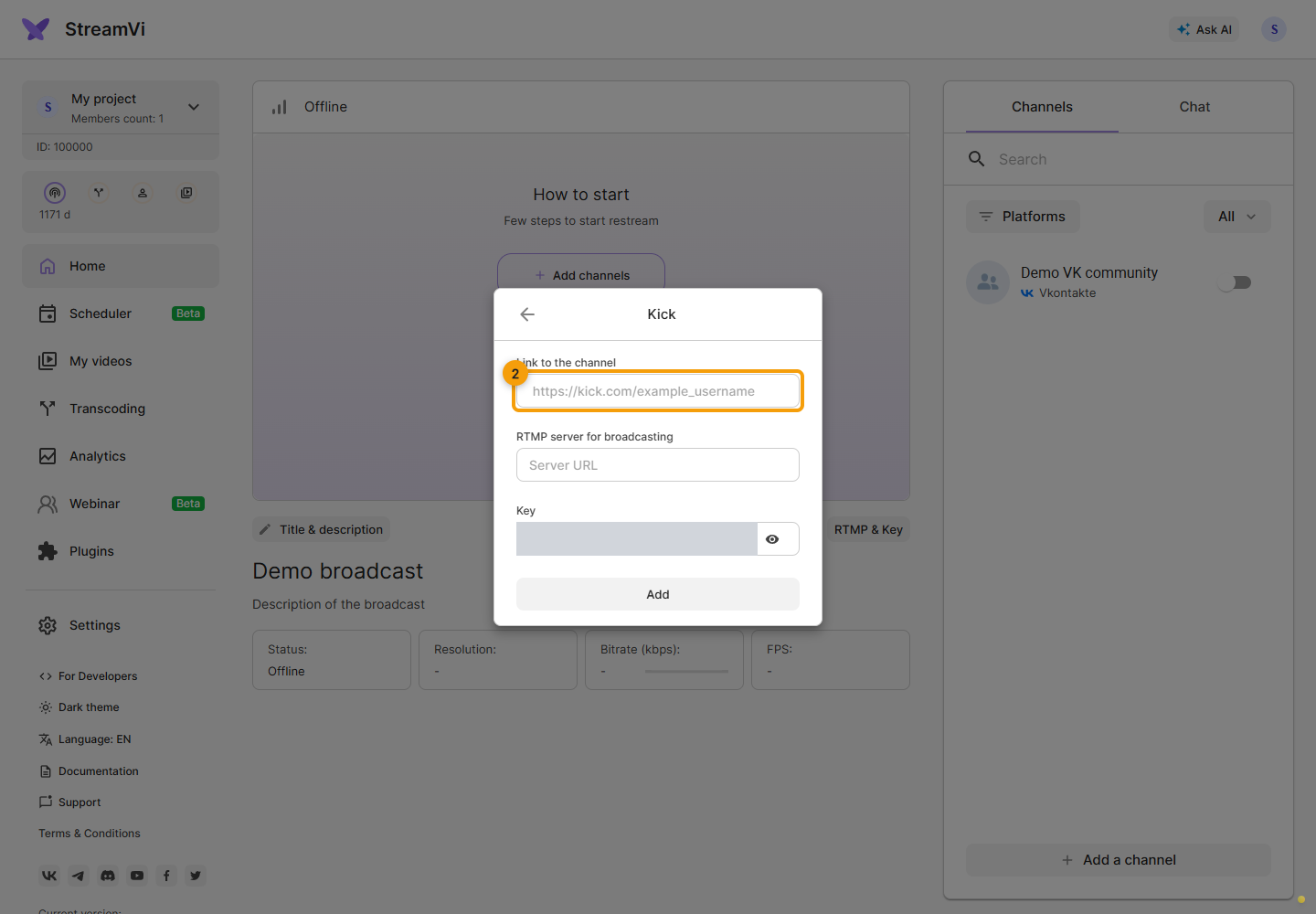1316x914 pixels.
Task: Open the Plugins page
Action: coord(121,551)
